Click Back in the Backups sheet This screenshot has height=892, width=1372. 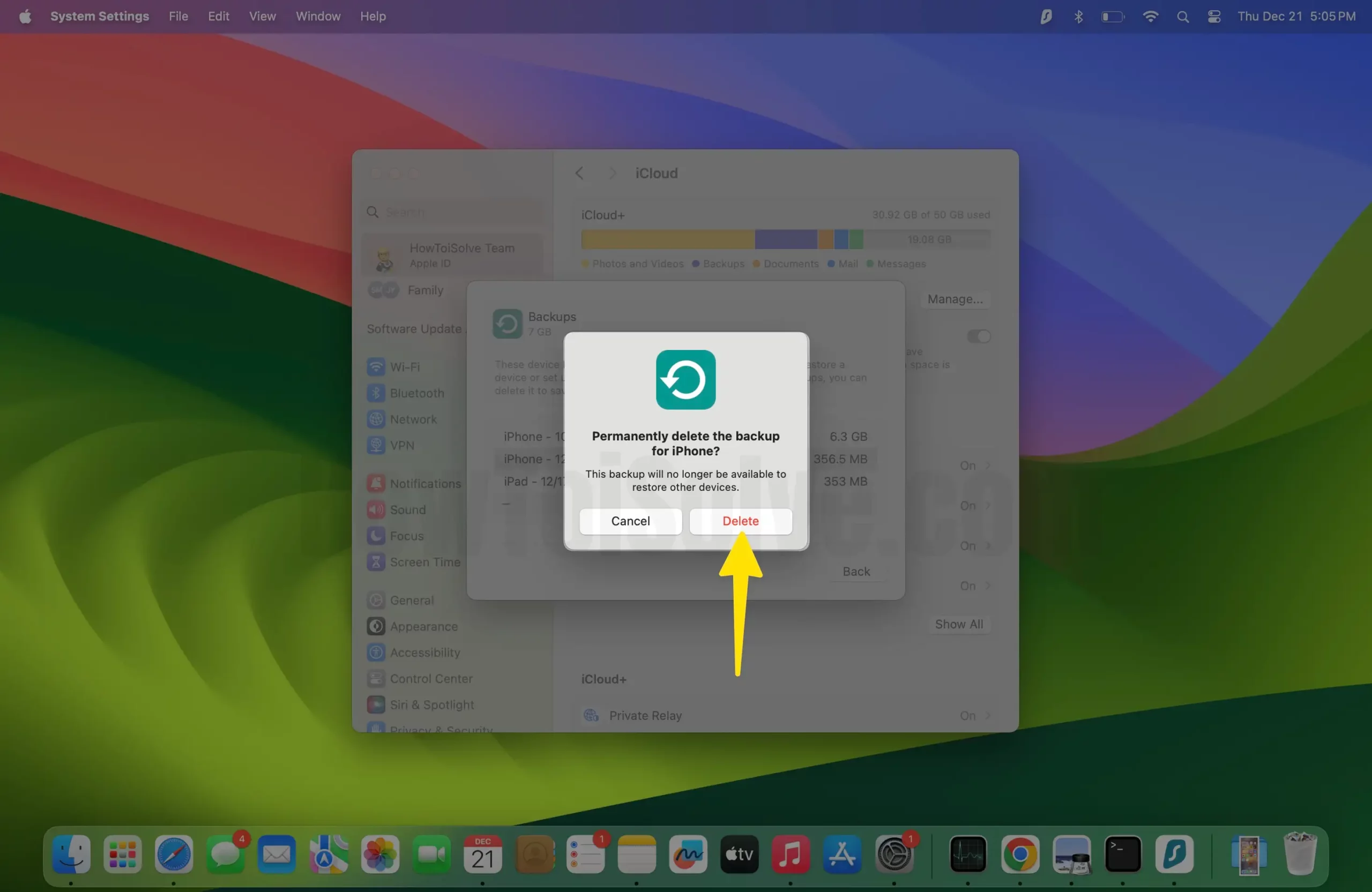click(856, 571)
